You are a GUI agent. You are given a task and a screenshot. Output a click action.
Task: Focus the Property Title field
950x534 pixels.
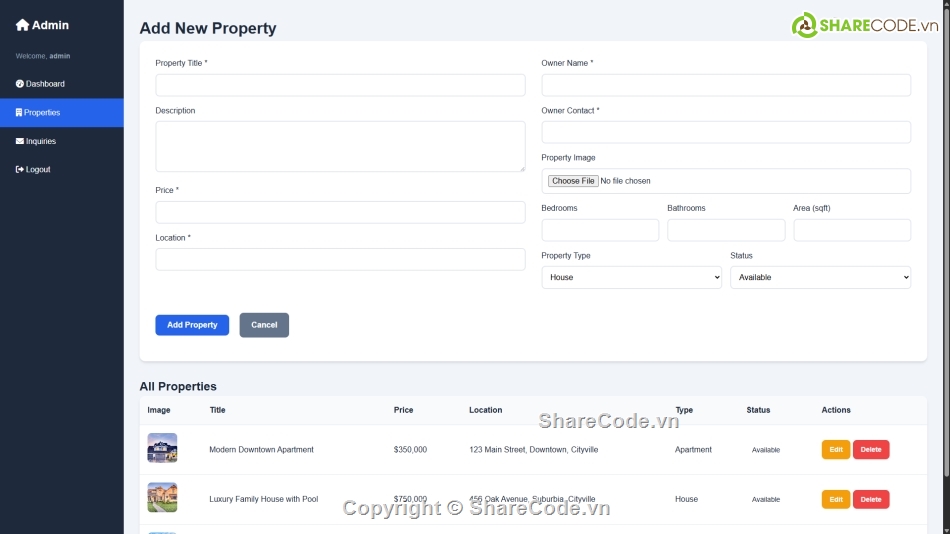click(340, 85)
